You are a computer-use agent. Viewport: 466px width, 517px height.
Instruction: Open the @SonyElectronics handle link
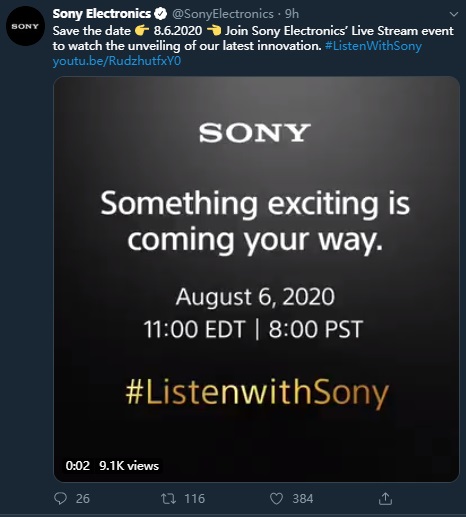tap(222, 14)
